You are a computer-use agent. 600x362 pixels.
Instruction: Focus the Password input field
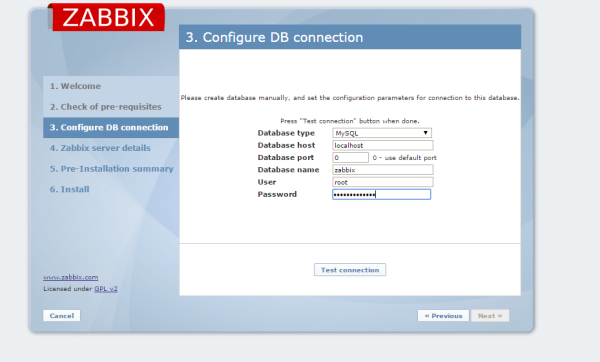click(382, 194)
